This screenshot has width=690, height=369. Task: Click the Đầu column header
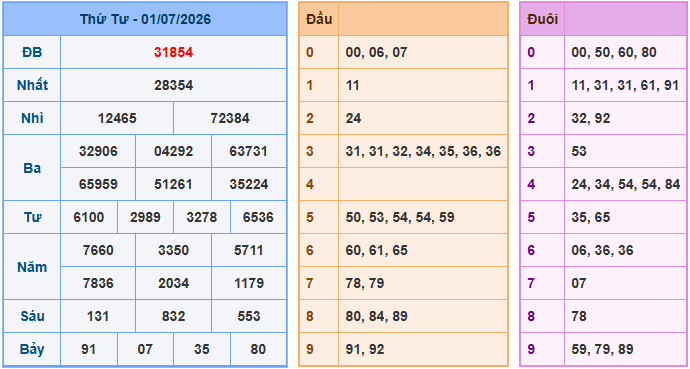tap(319, 19)
